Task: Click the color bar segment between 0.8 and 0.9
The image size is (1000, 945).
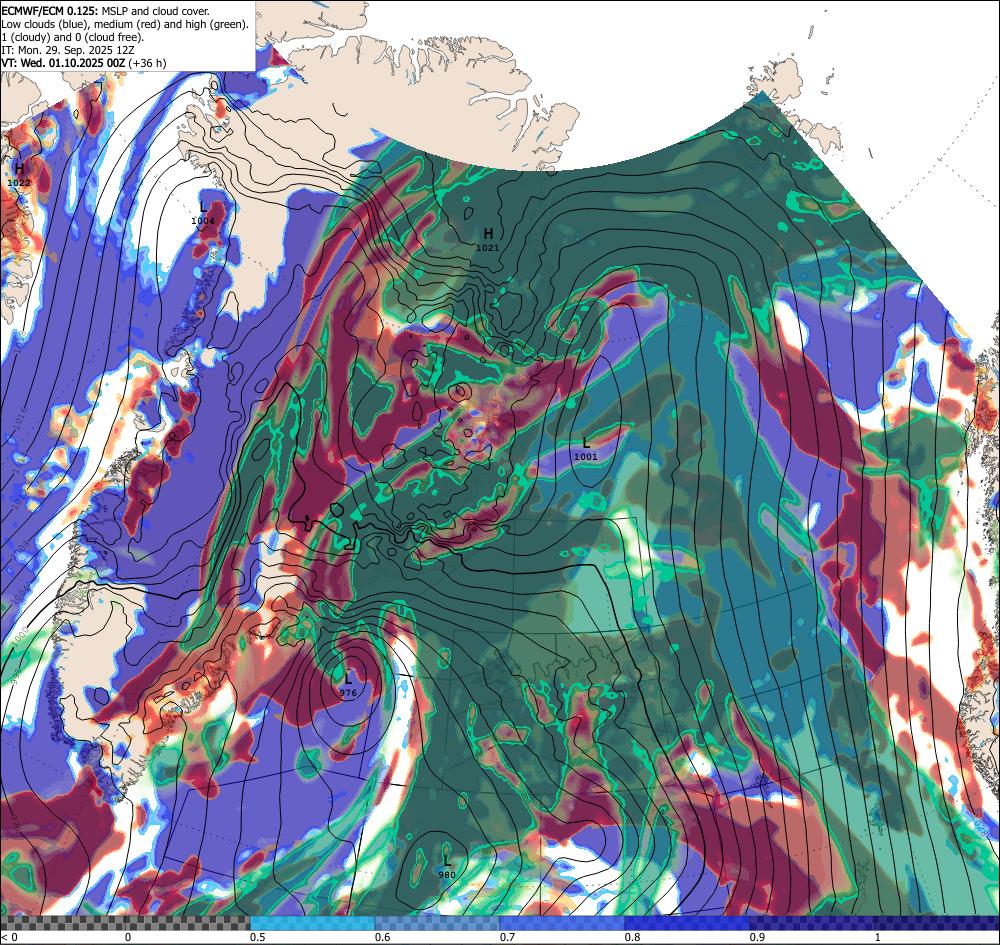Action: point(688,923)
